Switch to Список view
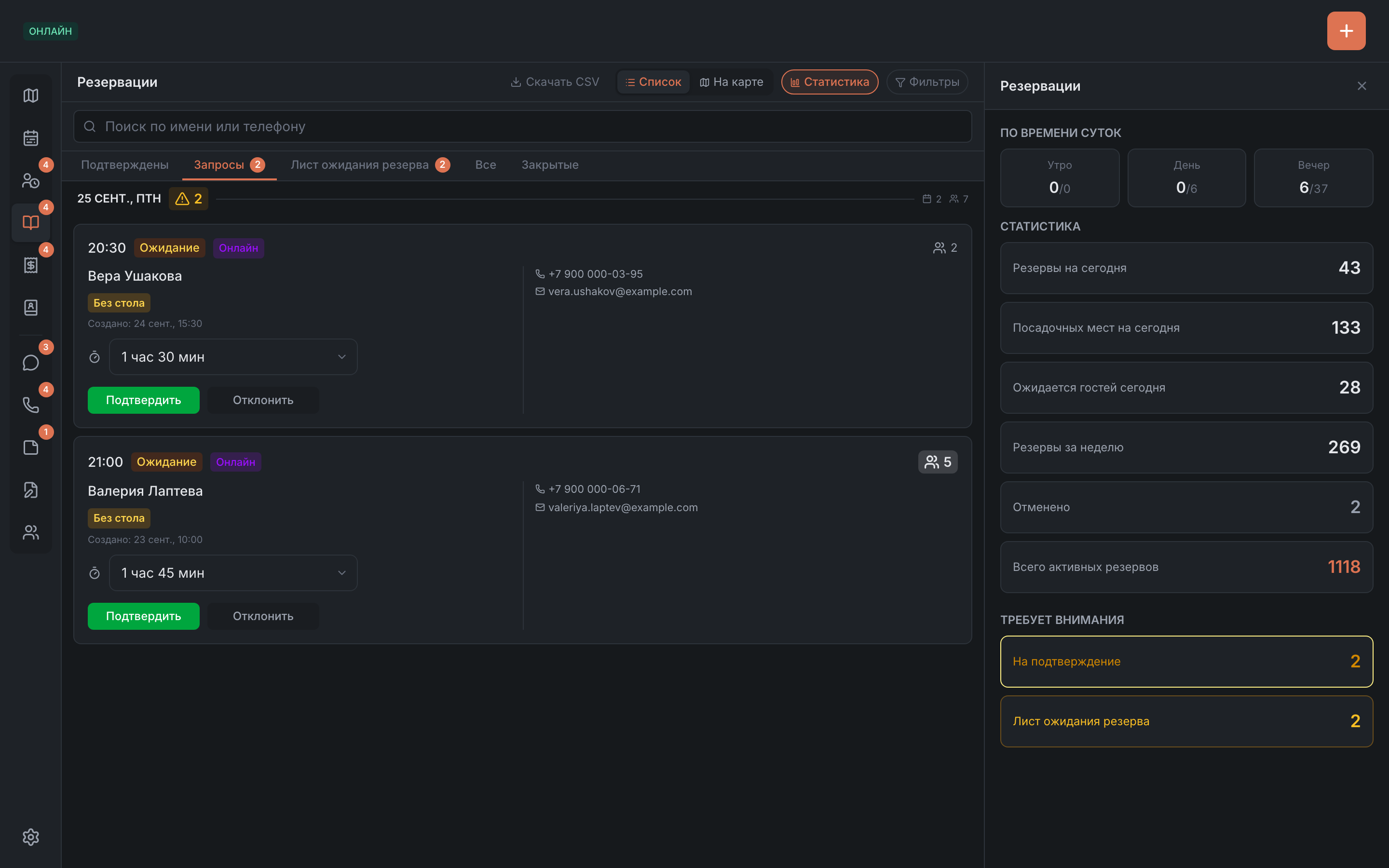This screenshot has width=1389, height=868. (x=653, y=82)
